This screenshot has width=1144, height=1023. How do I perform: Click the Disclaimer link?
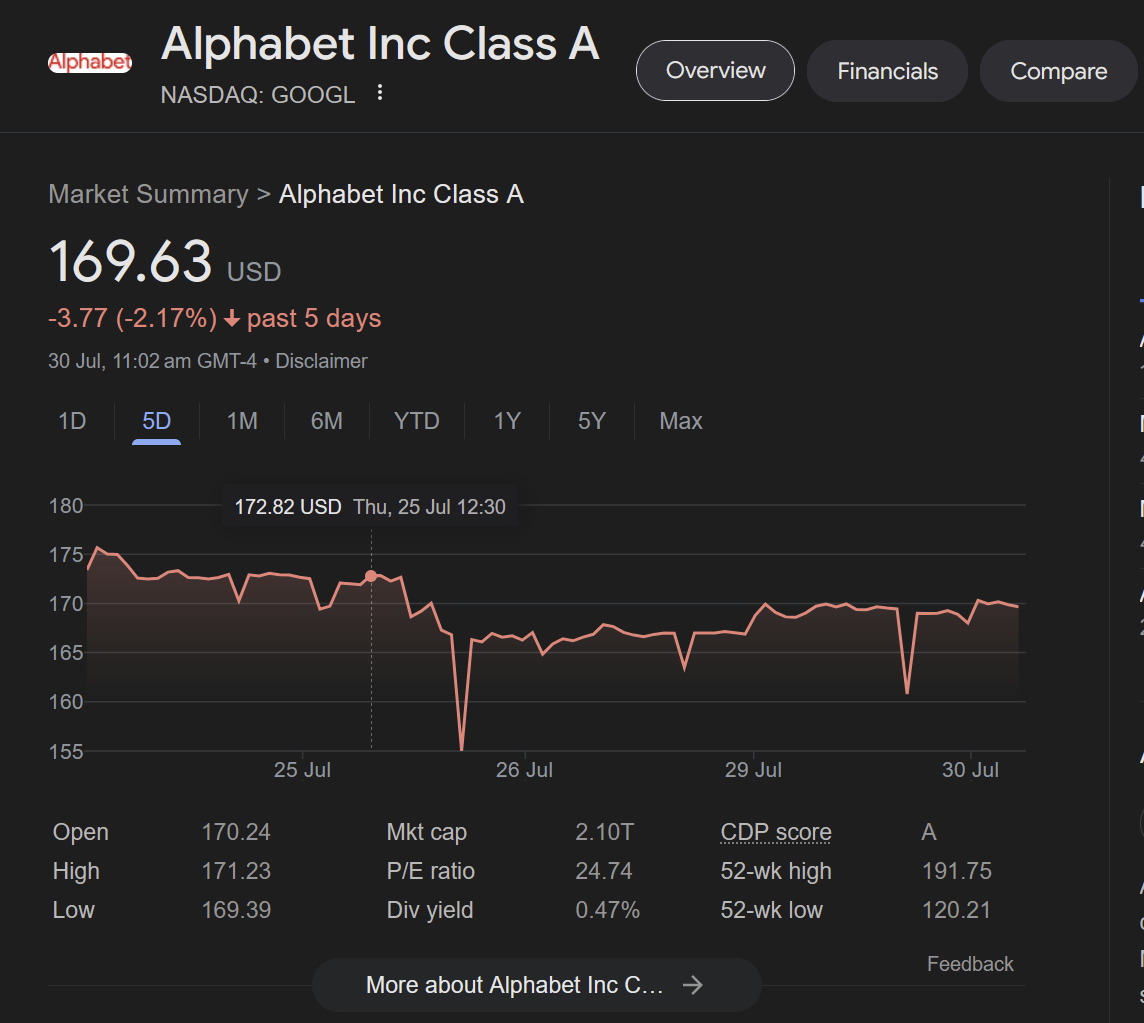point(321,361)
